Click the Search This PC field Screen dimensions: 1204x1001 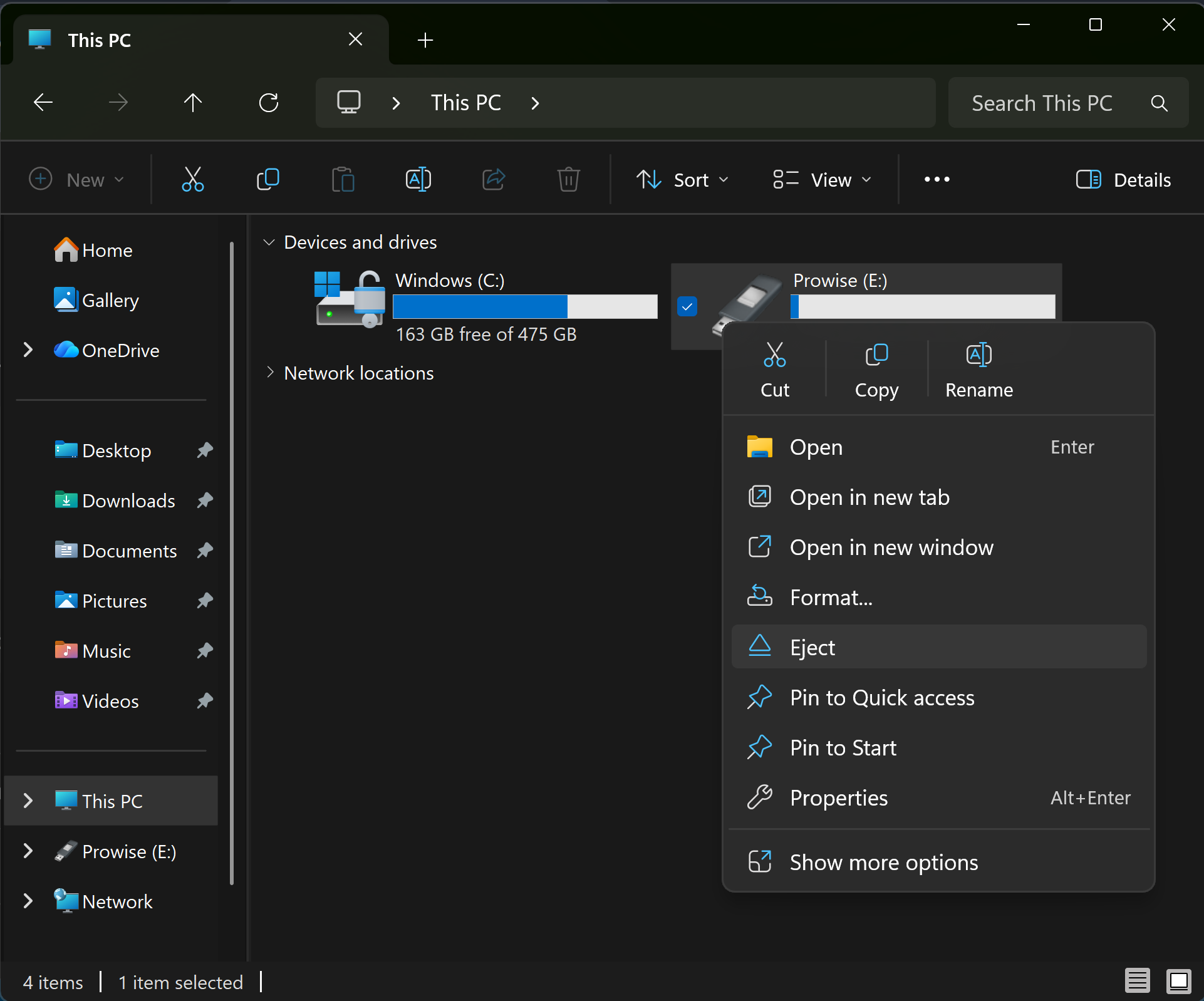1042,103
